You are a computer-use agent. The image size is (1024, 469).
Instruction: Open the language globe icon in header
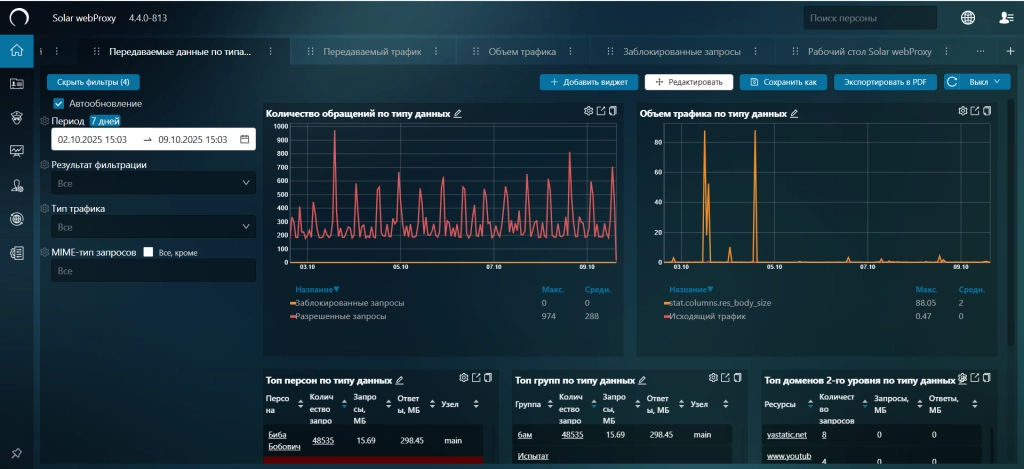pyautogui.click(x=968, y=17)
